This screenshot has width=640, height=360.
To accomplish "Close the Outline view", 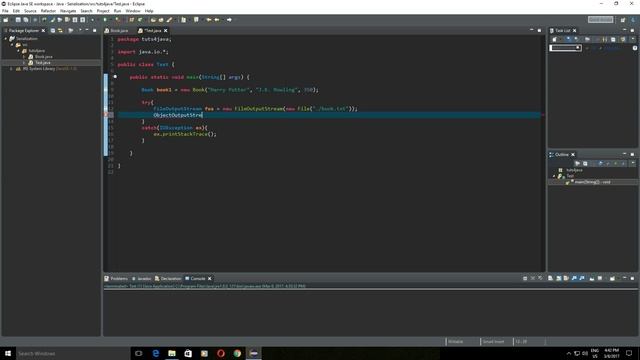I will coord(573,155).
